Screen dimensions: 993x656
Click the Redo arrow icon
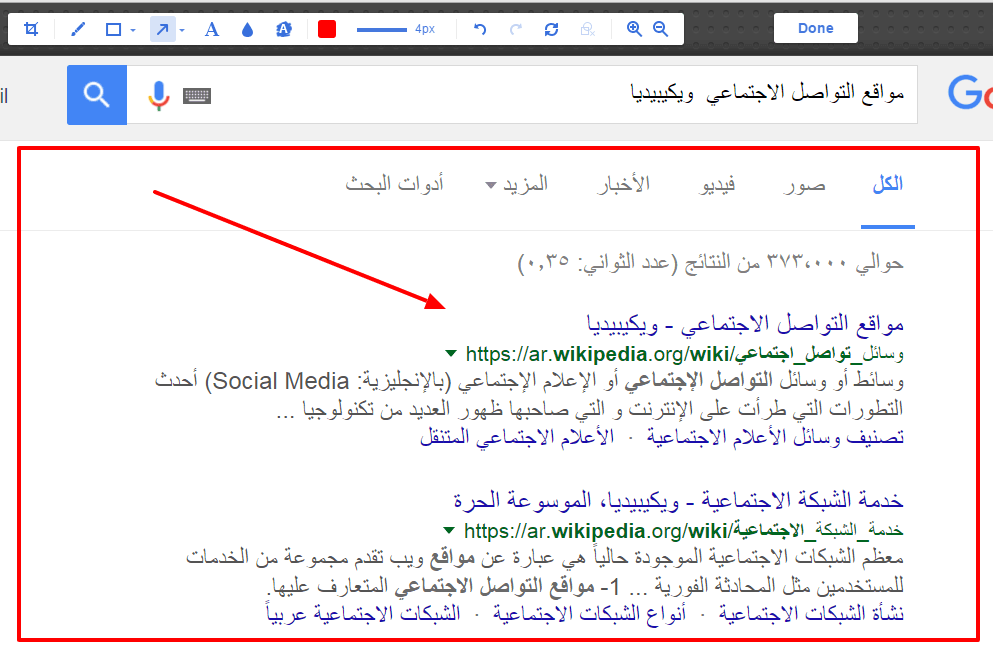click(x=516, y=29)
